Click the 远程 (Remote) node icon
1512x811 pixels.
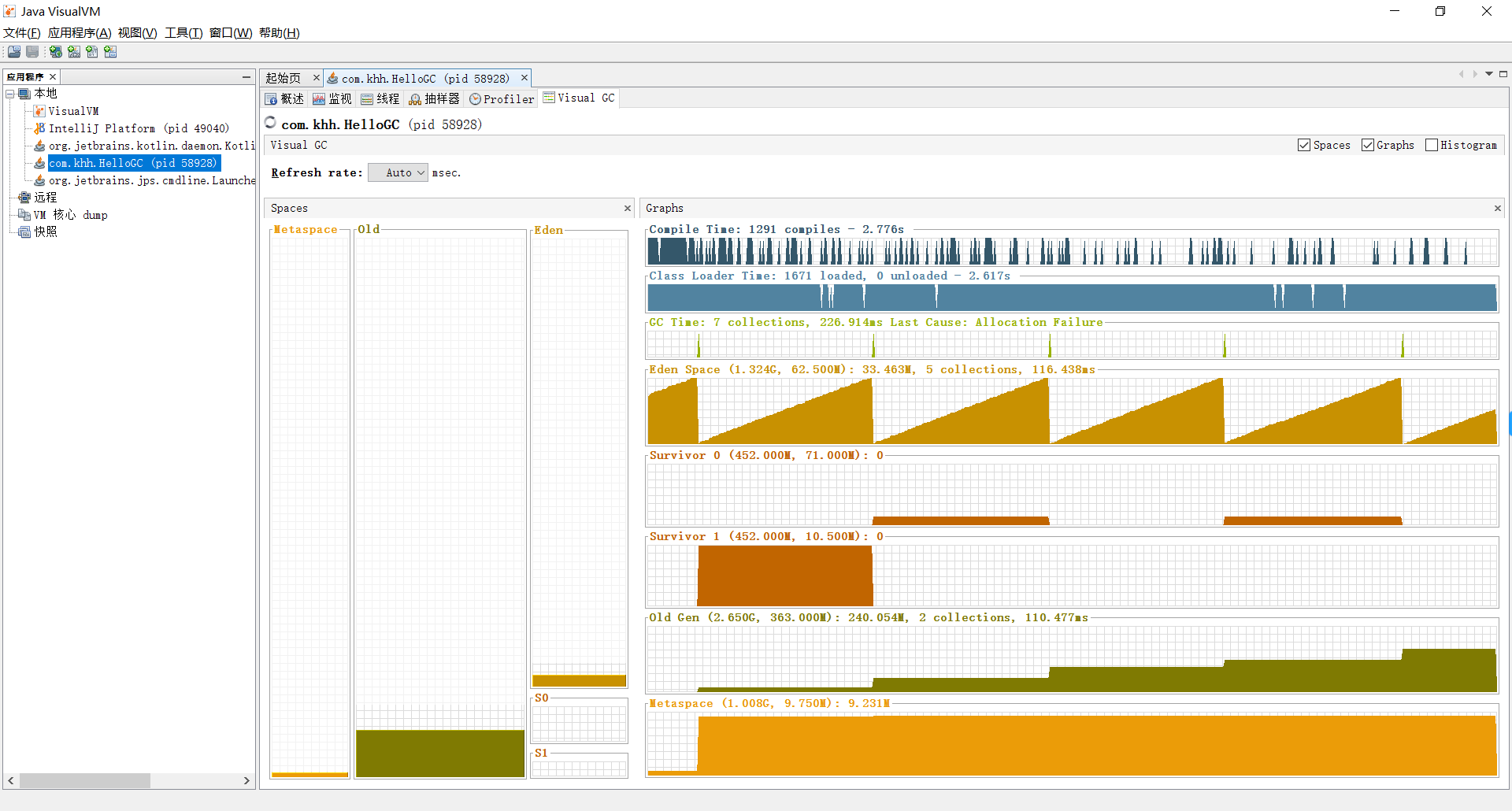[24, 198]
